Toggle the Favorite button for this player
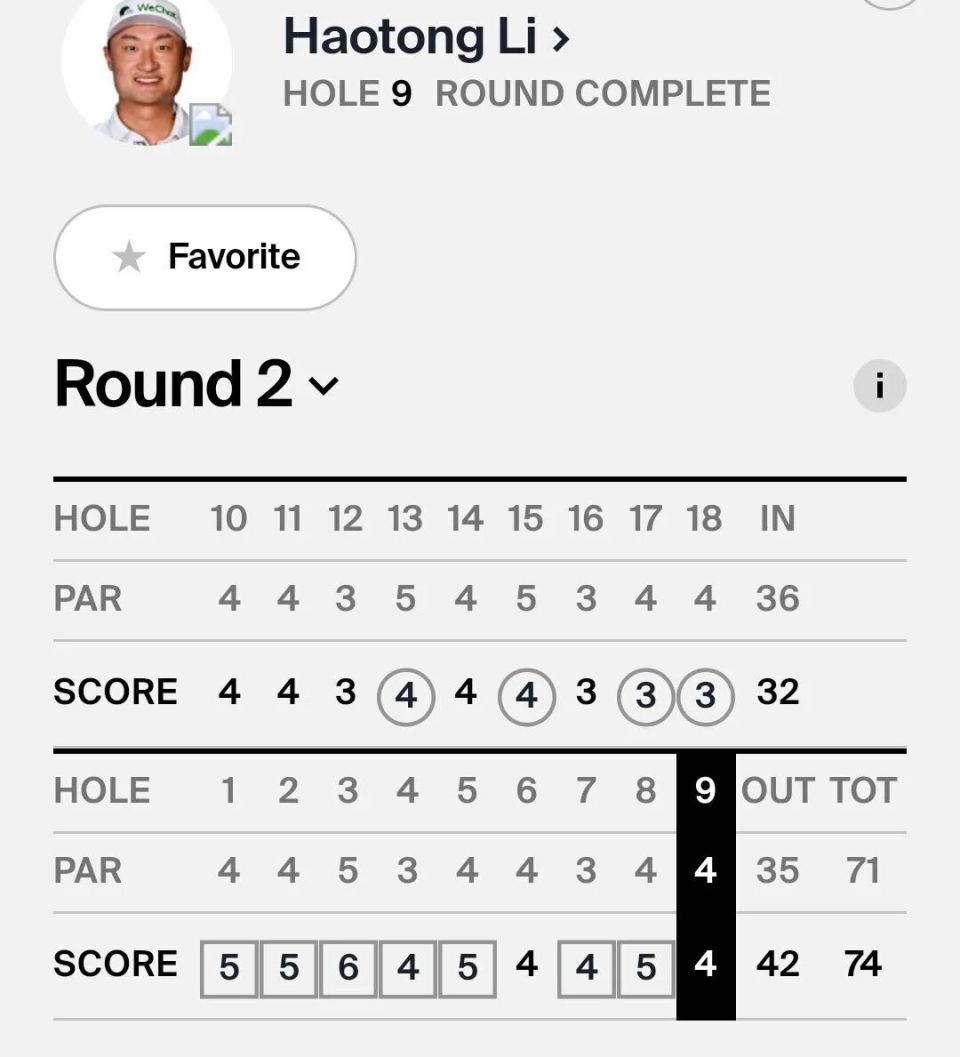The height and width of the screenshot is (1057, 960). point(205,257)
